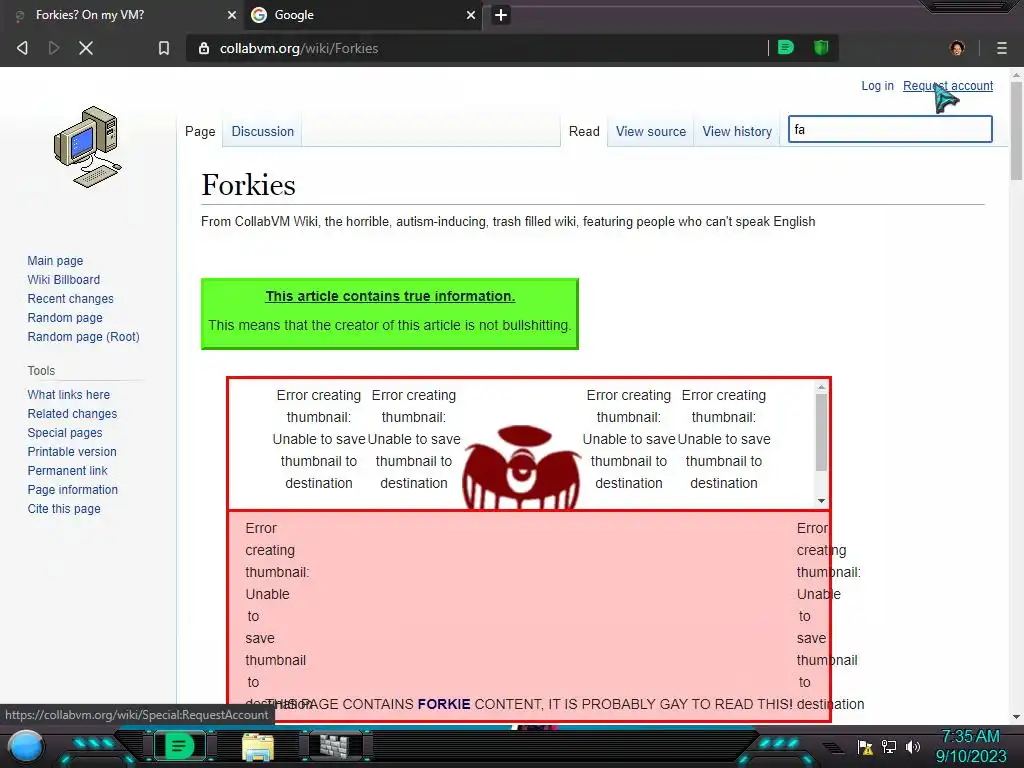Image resolution: width=1024 pixels, height=768 pixels.
Task: Open the View history tab
Action: [x=737, y=131]
